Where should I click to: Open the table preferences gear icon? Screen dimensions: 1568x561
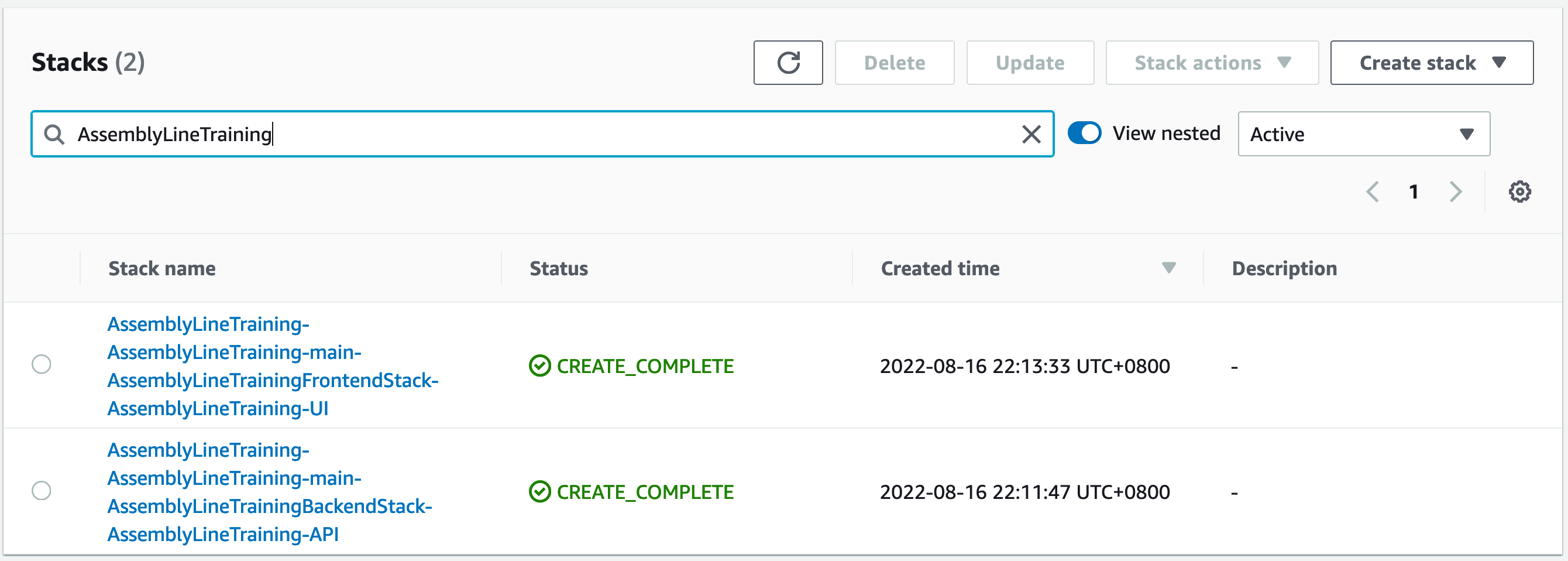1520,191
